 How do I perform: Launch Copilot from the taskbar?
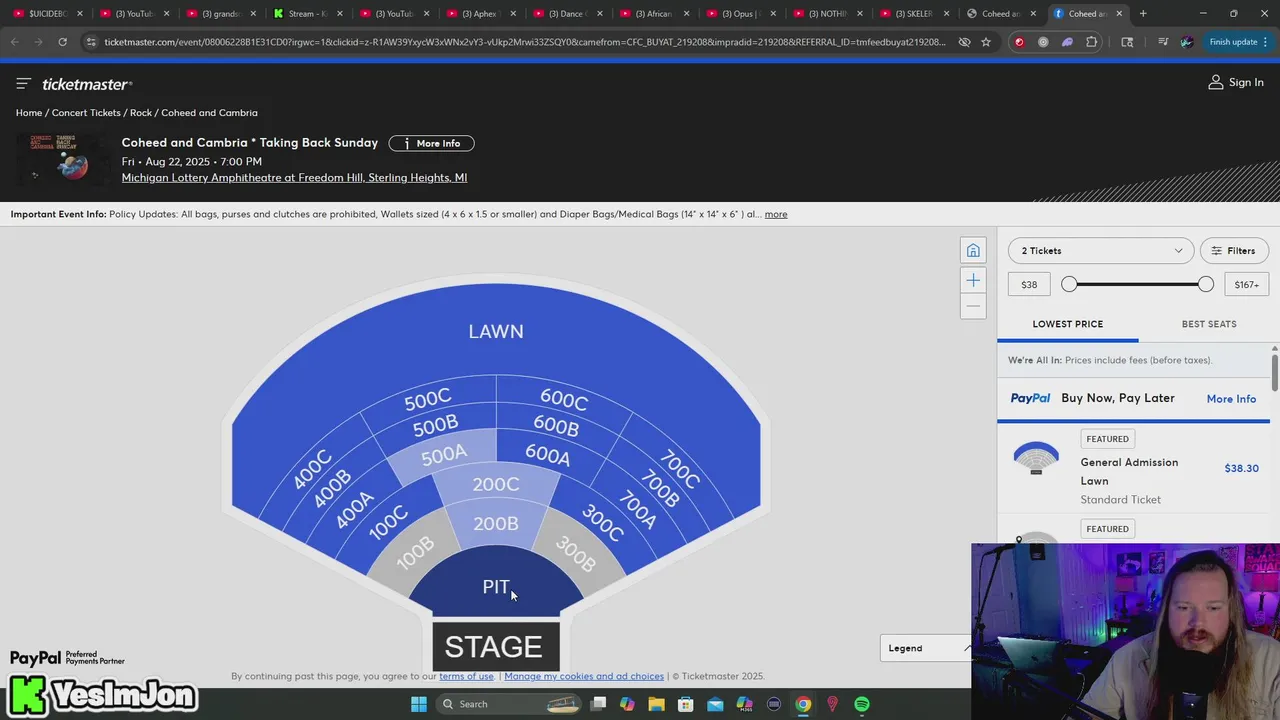pyautogui.click(x=627, y=704)
